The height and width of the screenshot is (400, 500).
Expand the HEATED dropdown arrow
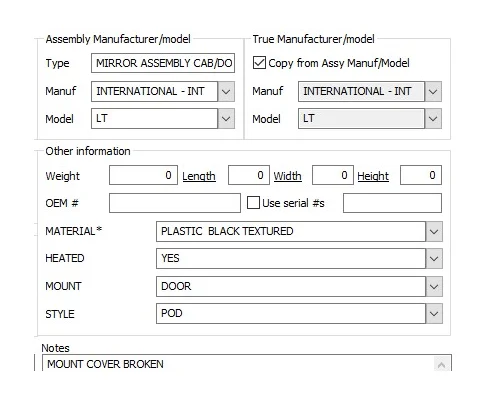[434, 259]
